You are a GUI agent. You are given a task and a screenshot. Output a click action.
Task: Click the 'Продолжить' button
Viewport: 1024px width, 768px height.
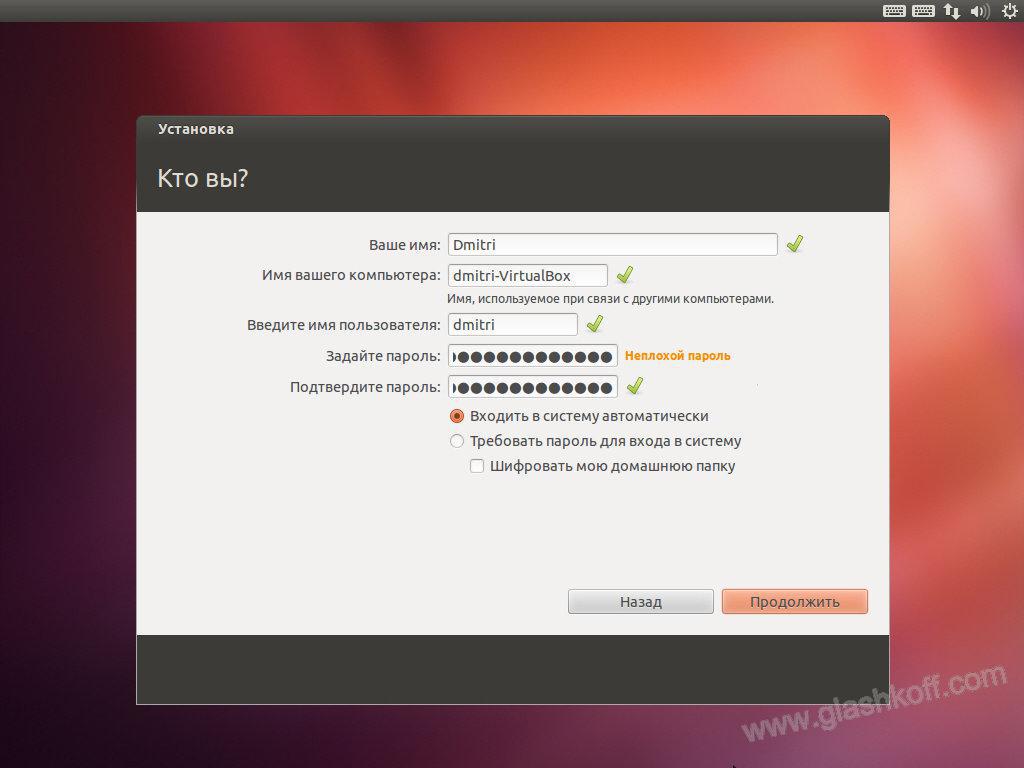(795, 601)
